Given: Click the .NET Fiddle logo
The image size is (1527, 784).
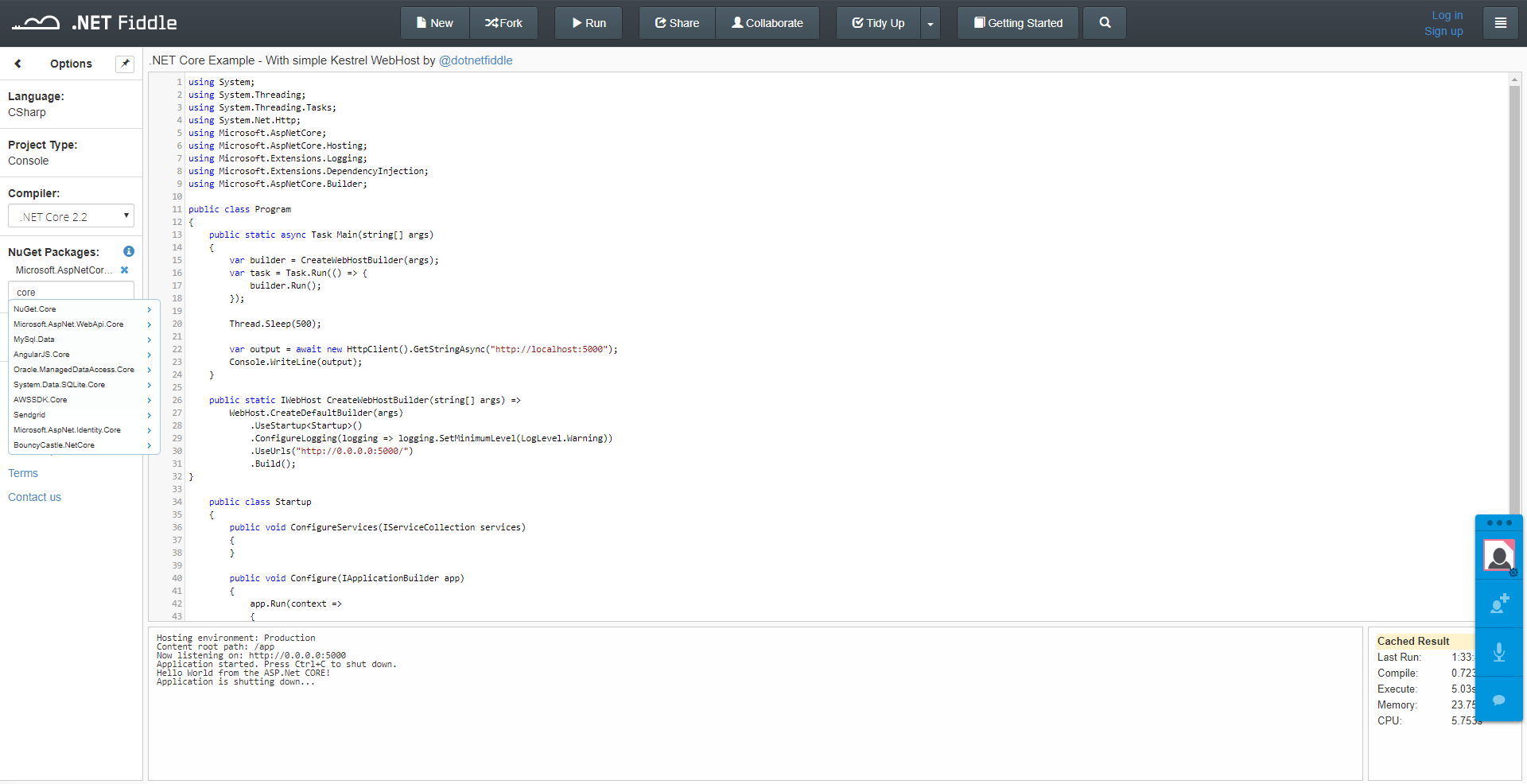Looking at the screenshot, I should (x=93, y=22).
